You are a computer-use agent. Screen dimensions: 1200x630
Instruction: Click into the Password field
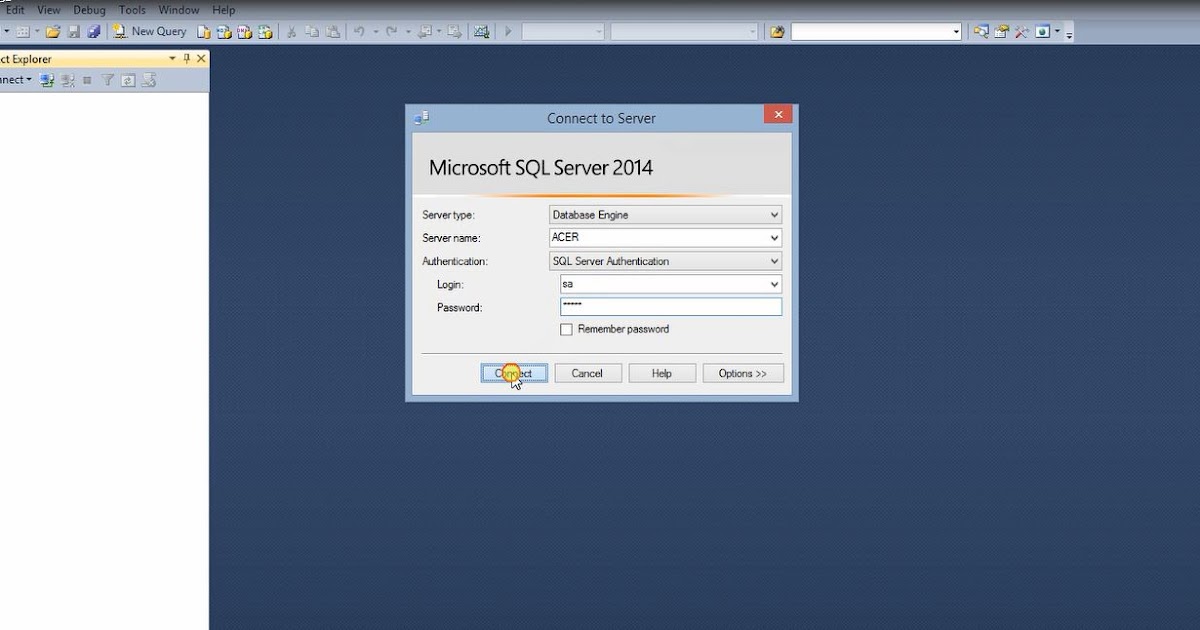pos(671,307)
